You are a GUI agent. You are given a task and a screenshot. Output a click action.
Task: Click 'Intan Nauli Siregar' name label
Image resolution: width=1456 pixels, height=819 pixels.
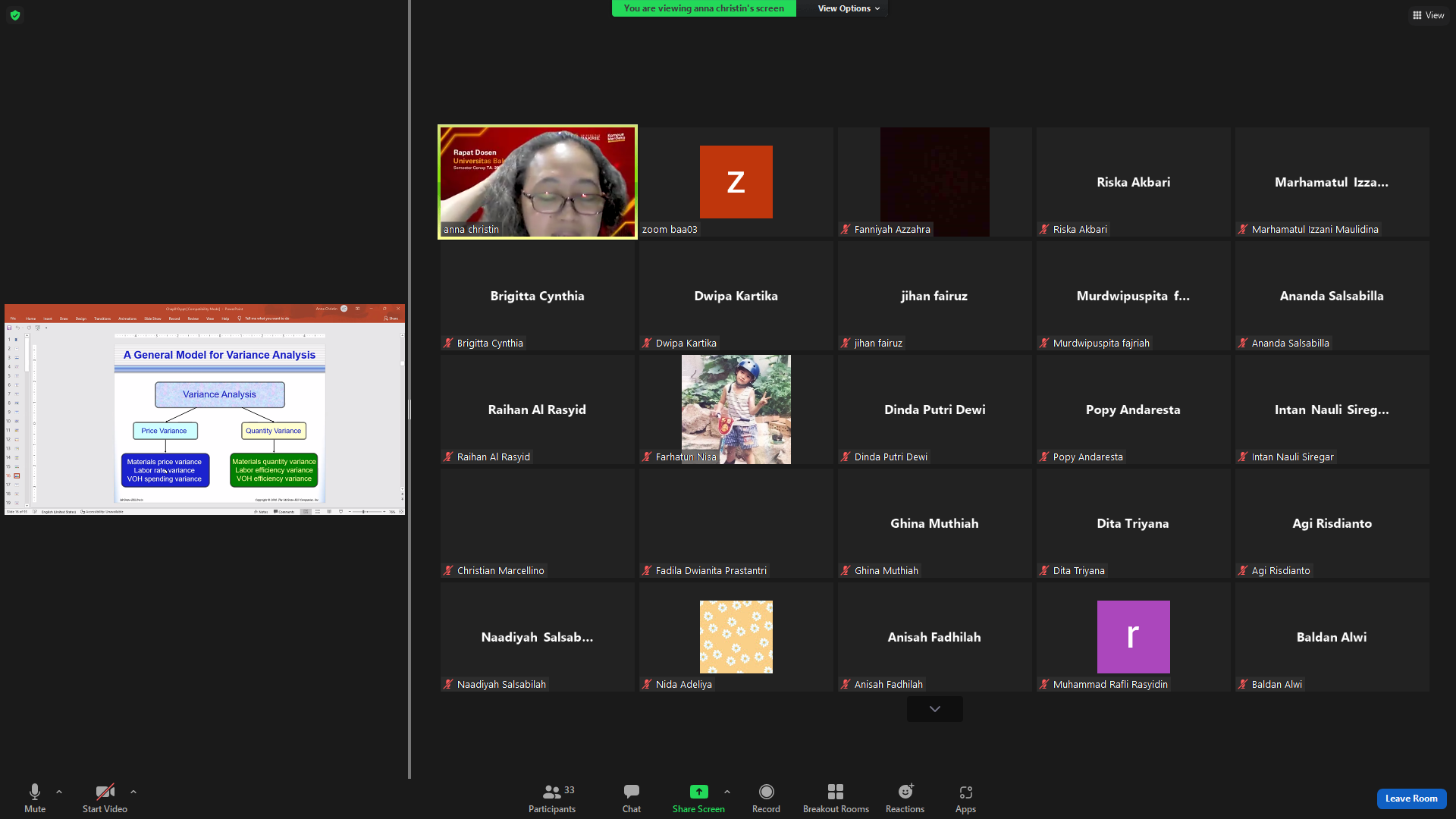pyautogui.click(x=1293, y=457)
